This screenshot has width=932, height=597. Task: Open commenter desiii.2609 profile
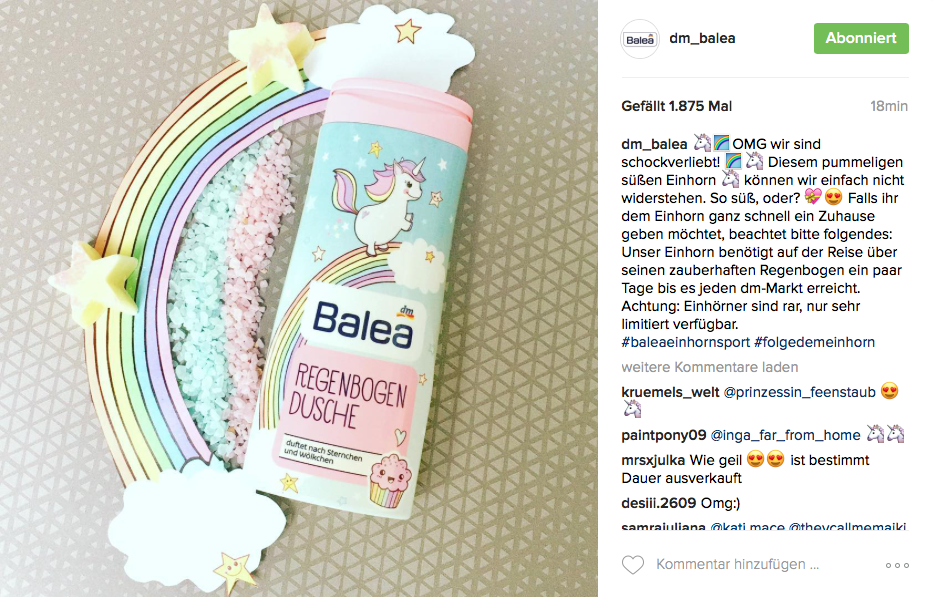pyautogui.click(x=659, y=502)
